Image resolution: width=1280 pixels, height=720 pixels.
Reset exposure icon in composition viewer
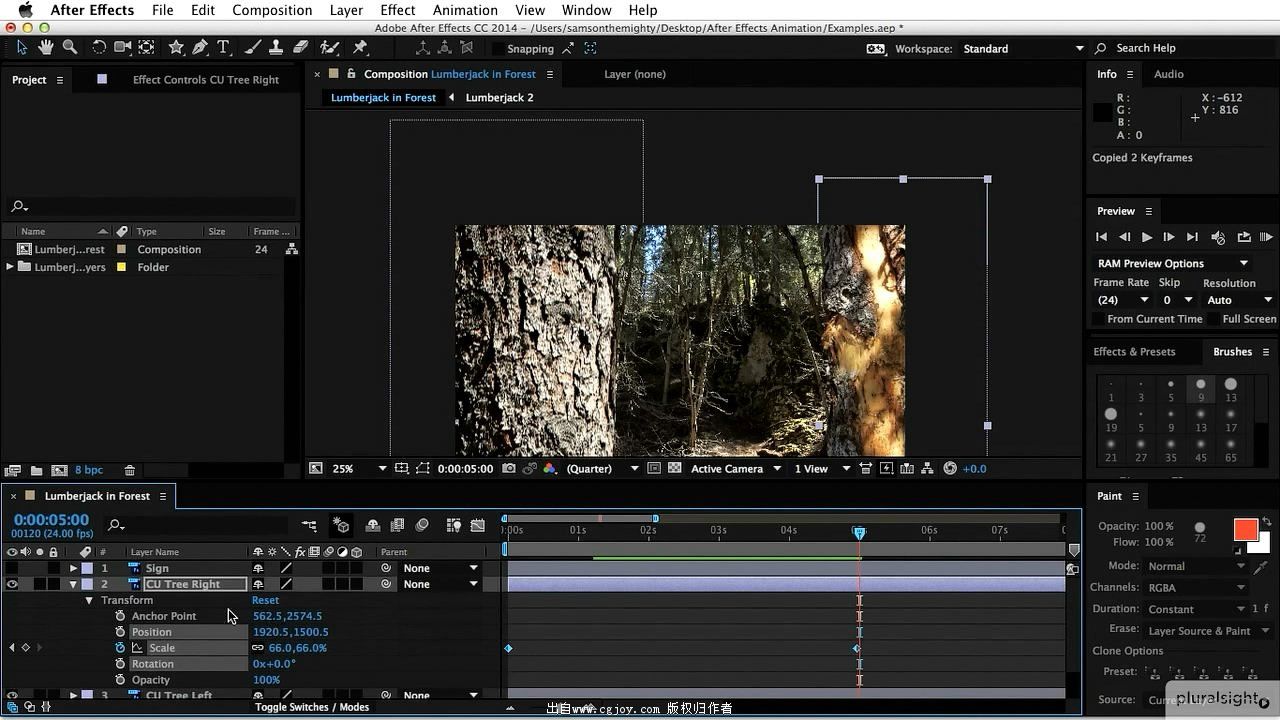[x=950, y=468]
